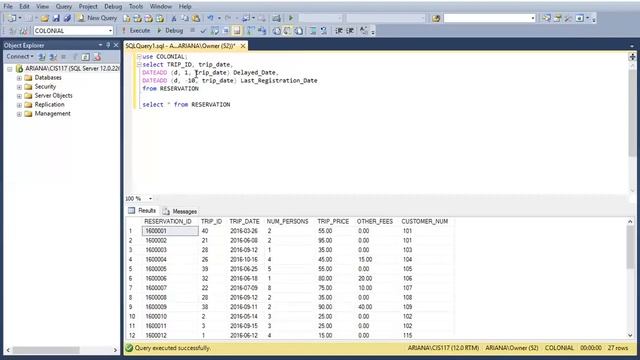Image resolution: width=640 pixels, height=360 pixels.
Task: Click the Undo icon
Action: point(211,18)
